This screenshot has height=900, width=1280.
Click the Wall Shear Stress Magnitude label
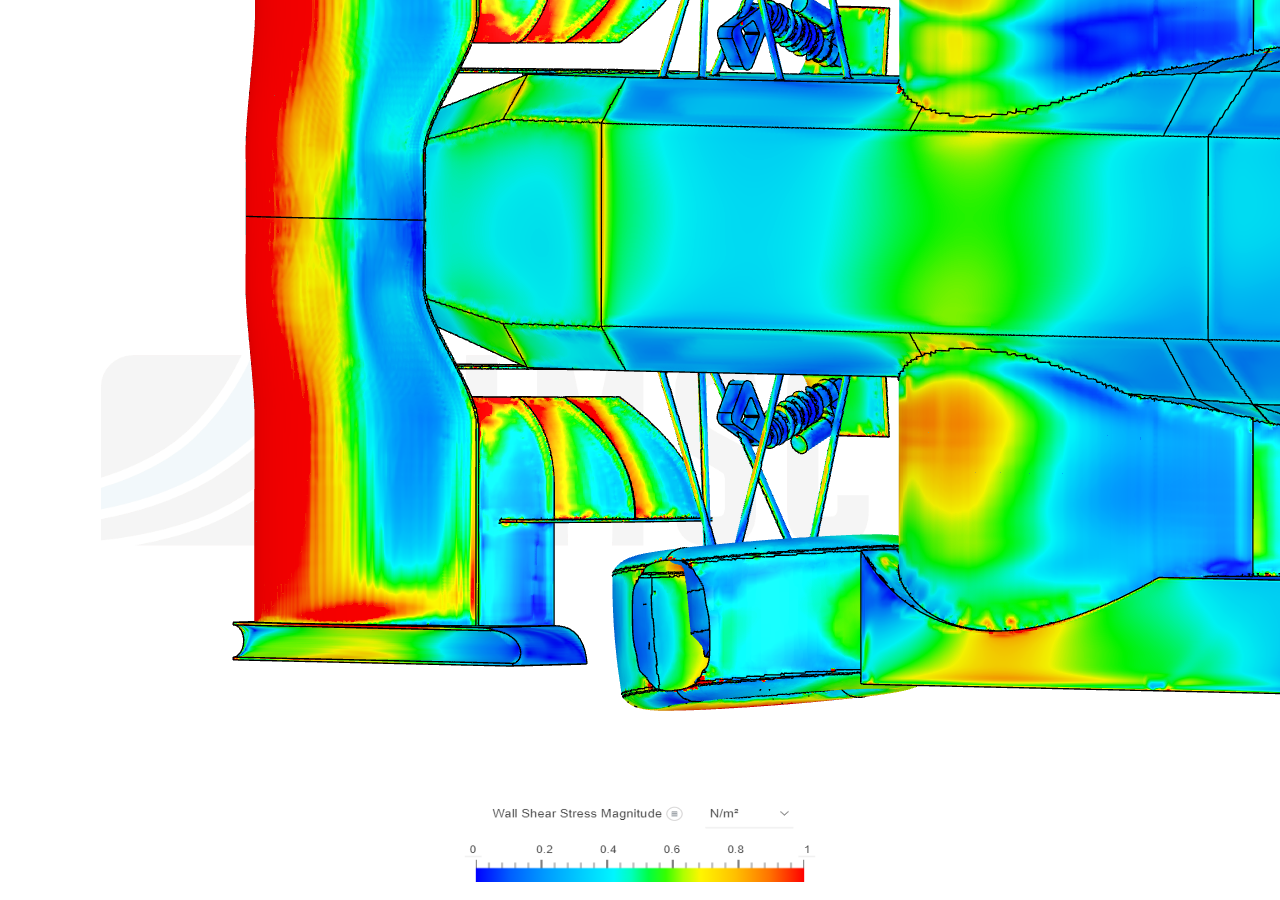point(577,814)
